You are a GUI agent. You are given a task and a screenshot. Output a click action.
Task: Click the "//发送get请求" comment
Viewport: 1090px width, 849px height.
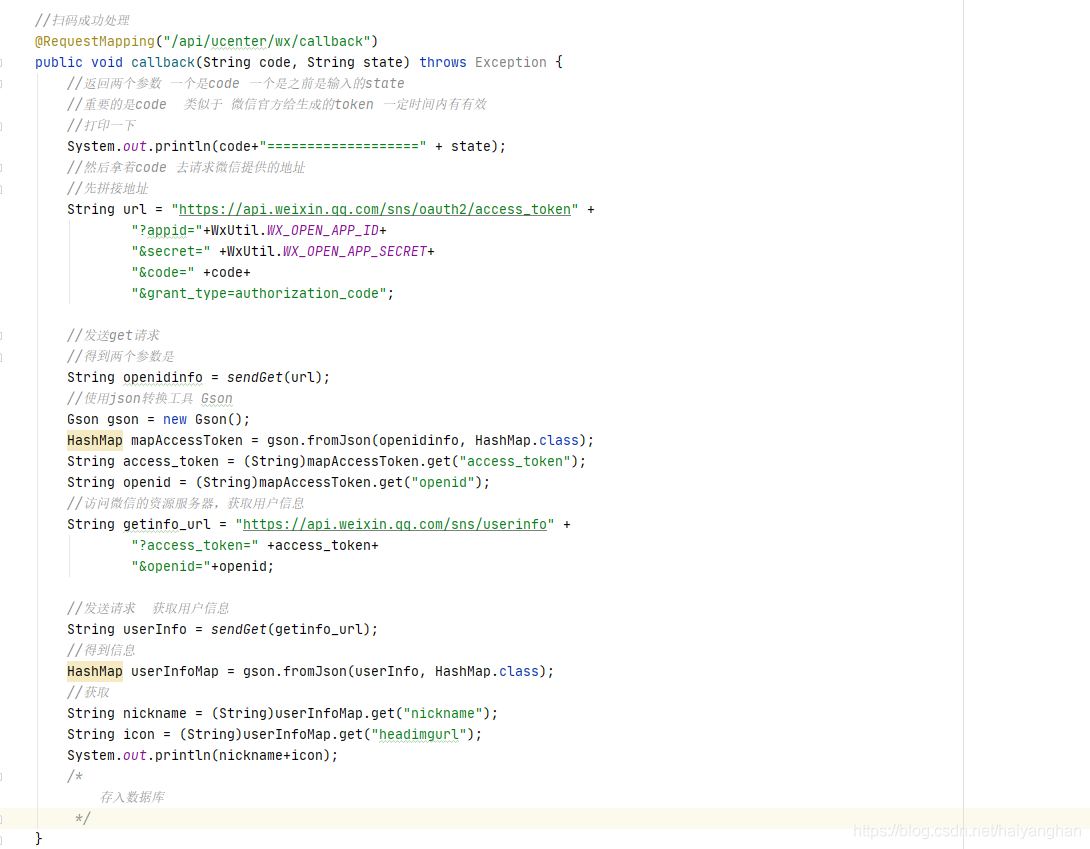tap(113, 335)
